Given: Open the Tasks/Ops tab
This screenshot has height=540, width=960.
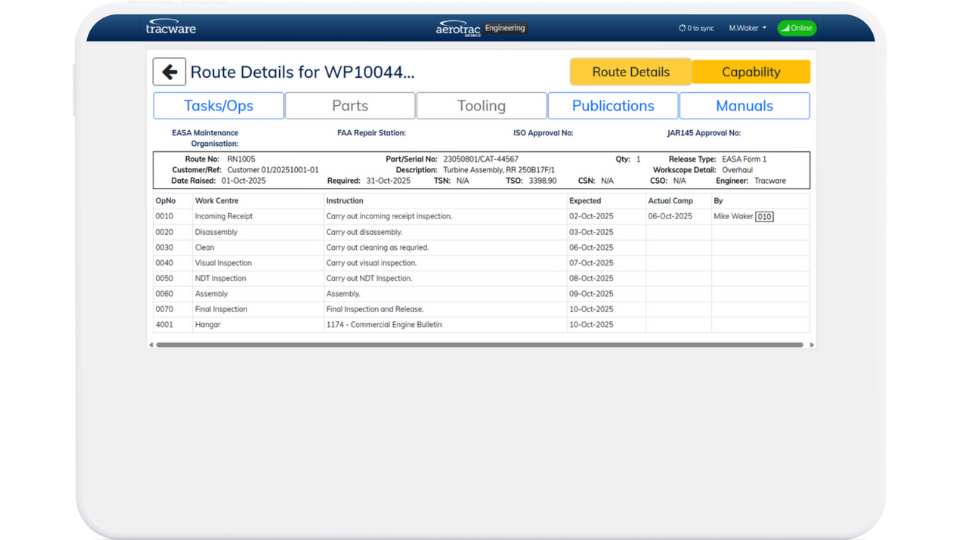Looking at the screenshot, I should [218, 106].
